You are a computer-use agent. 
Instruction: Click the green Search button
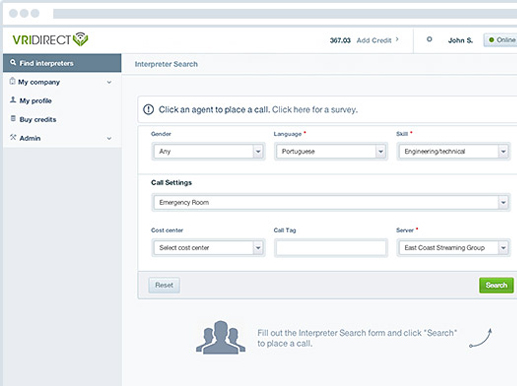point(496,285)
